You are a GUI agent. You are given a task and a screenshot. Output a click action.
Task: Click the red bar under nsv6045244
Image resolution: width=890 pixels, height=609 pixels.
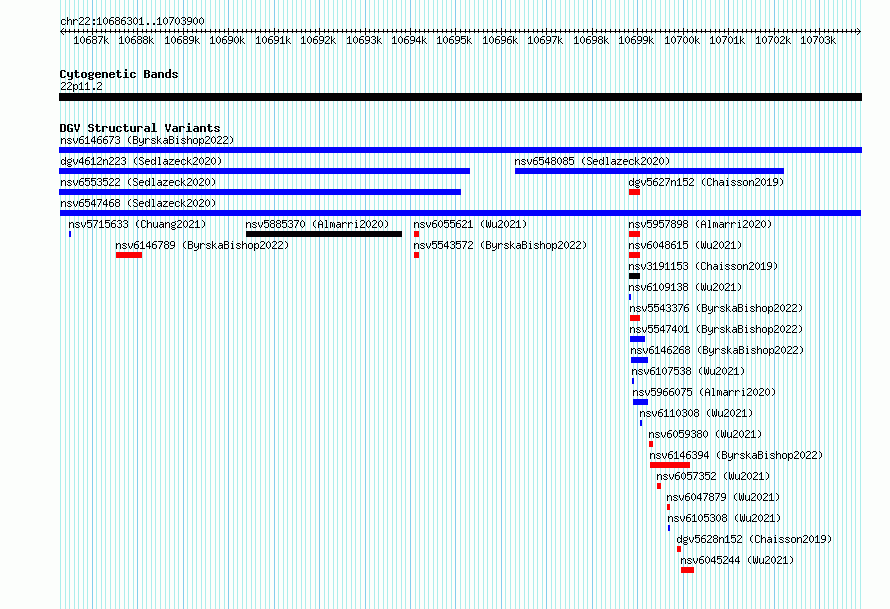pyautogui.click(x=687, y=570)
